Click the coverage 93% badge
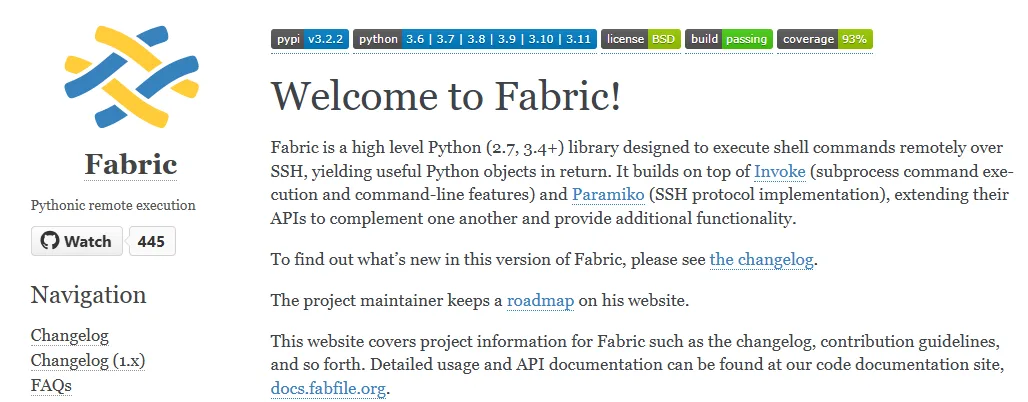Image resolution: width=1028 pixels, height=402 pixels. [825, 39]
